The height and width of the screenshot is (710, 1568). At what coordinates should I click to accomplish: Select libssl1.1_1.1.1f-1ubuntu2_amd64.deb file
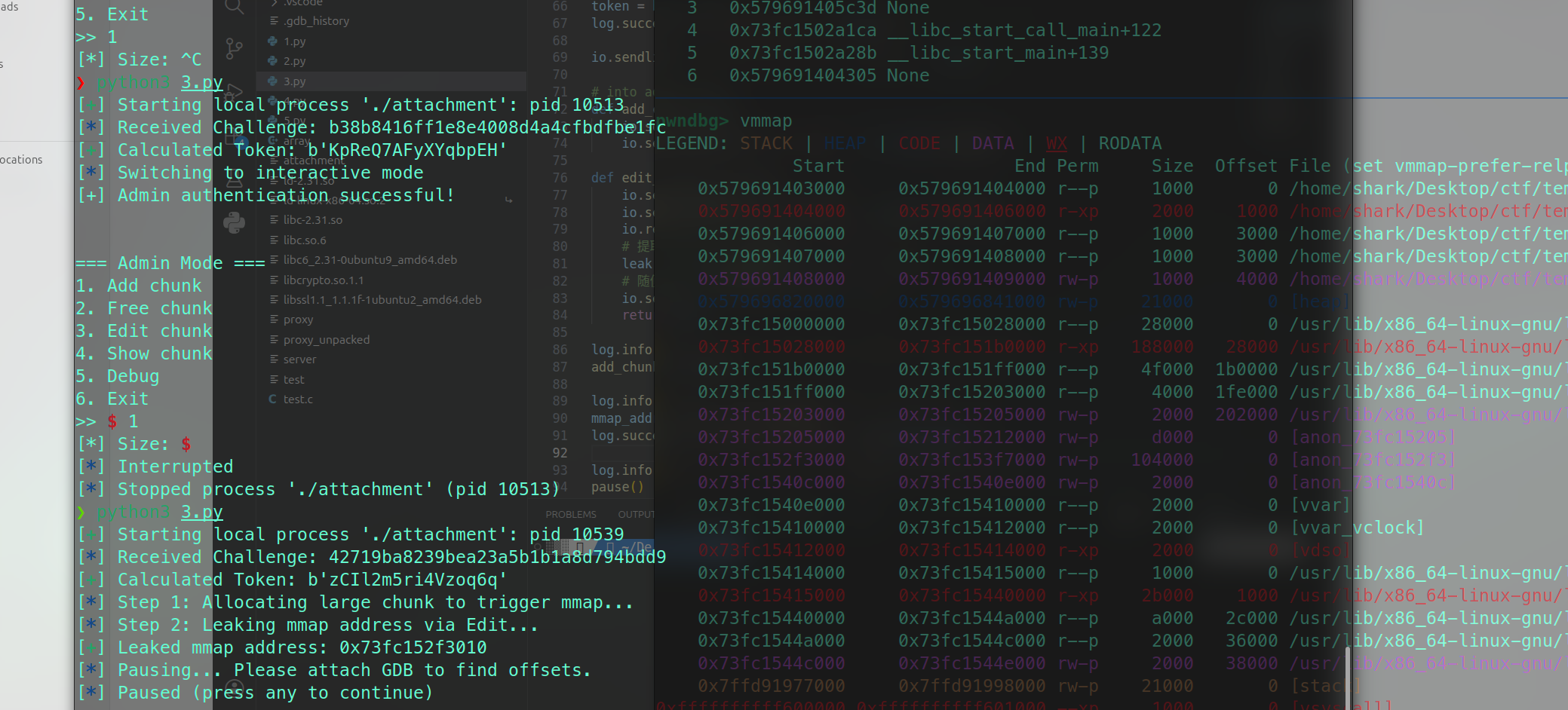pyautogui.click(x=382, y=300)
